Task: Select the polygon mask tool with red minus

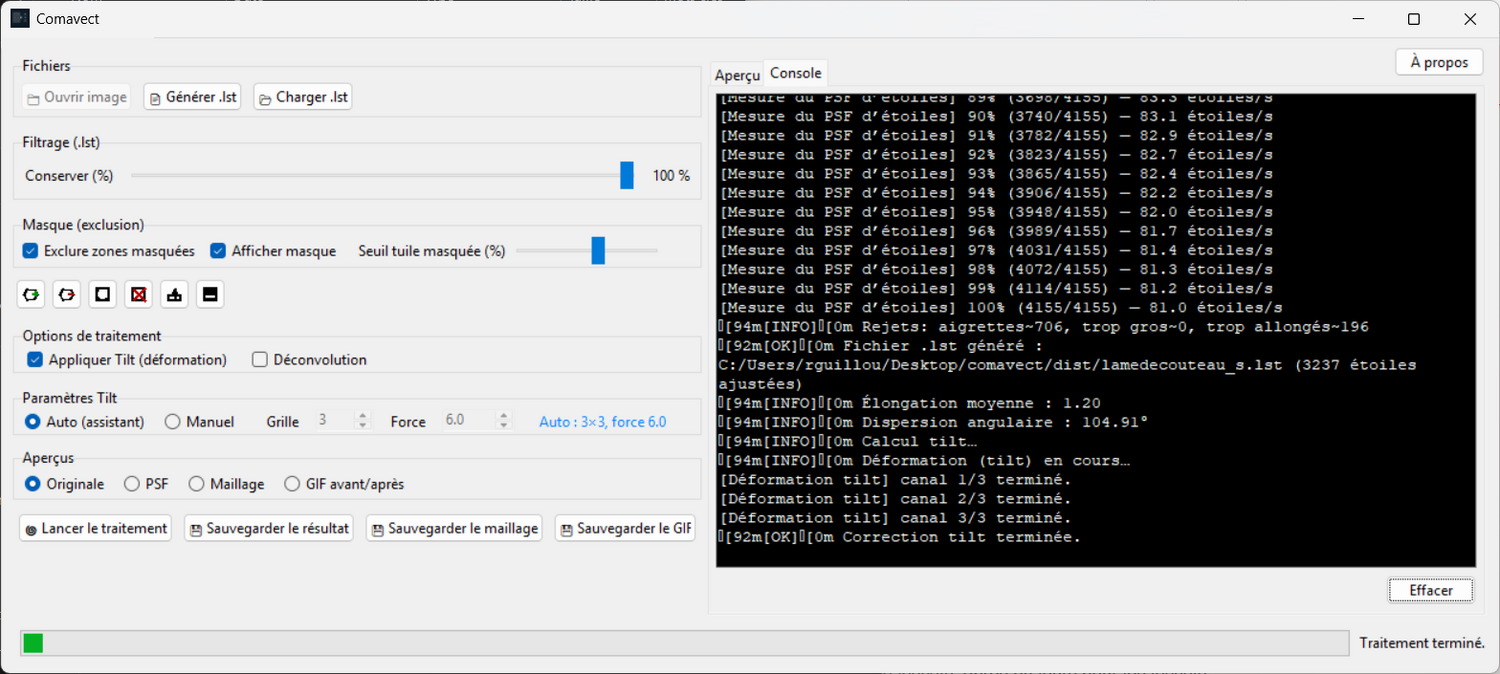Action: 67,294
